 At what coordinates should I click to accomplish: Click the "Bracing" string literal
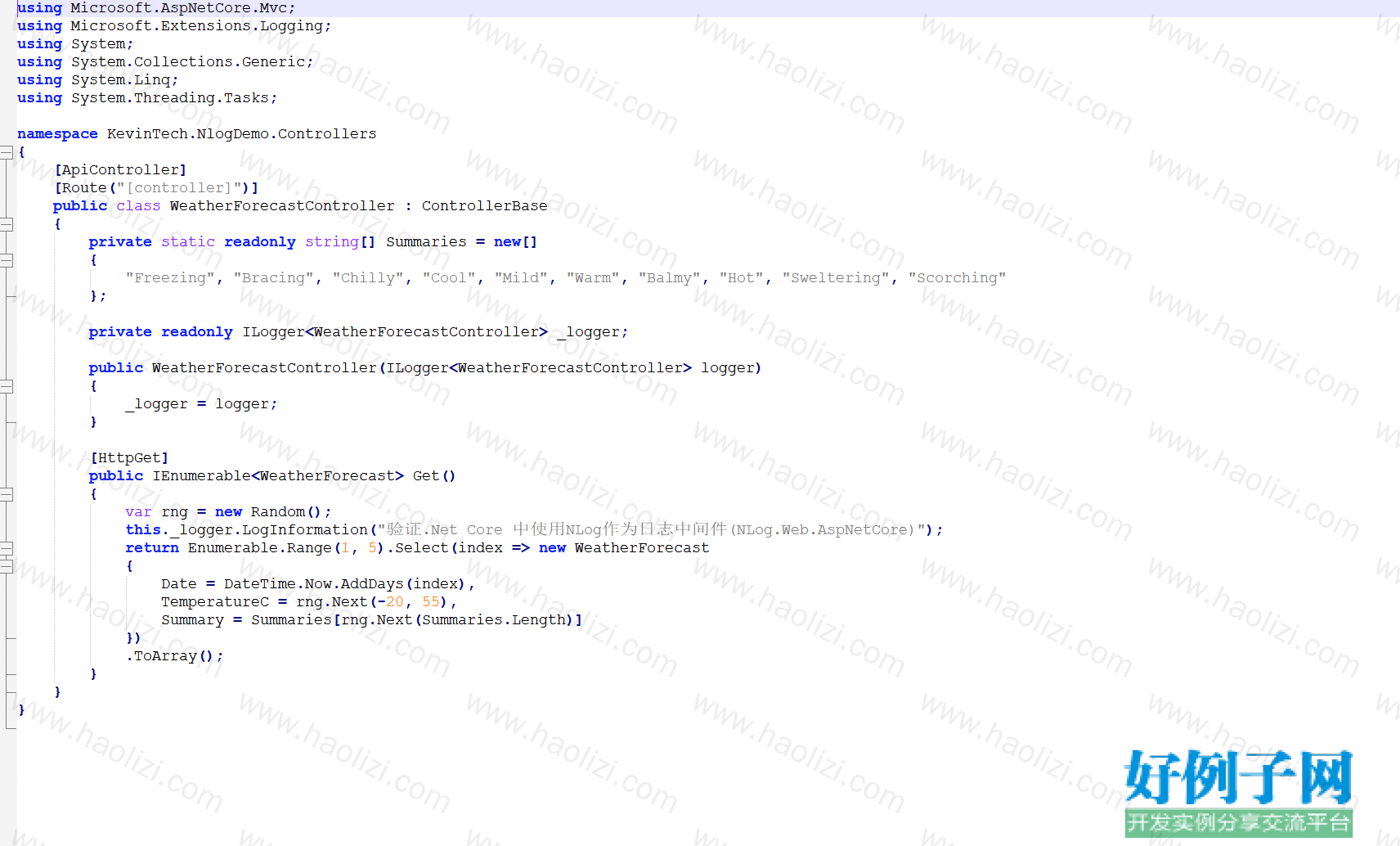click(x=273, y=278)
